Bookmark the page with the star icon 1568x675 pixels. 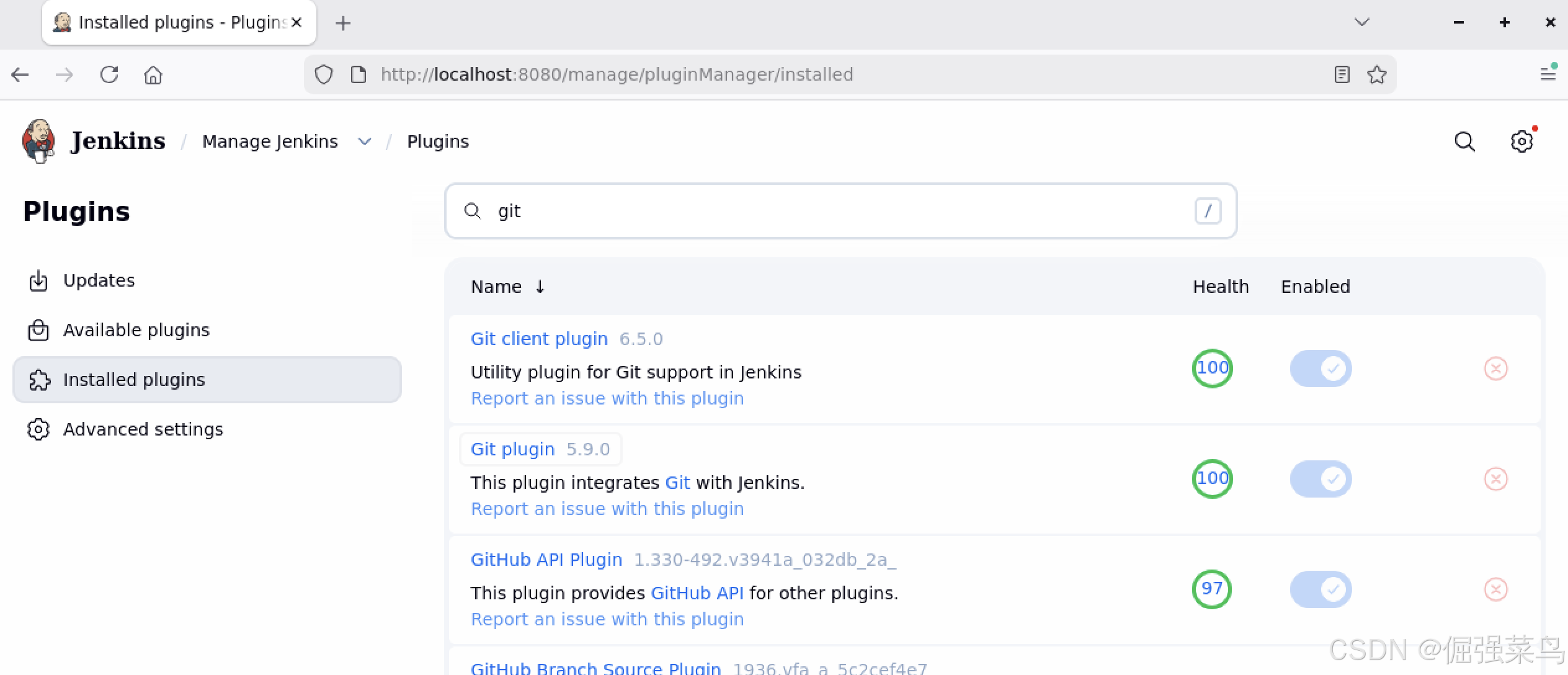point(1376,74)
